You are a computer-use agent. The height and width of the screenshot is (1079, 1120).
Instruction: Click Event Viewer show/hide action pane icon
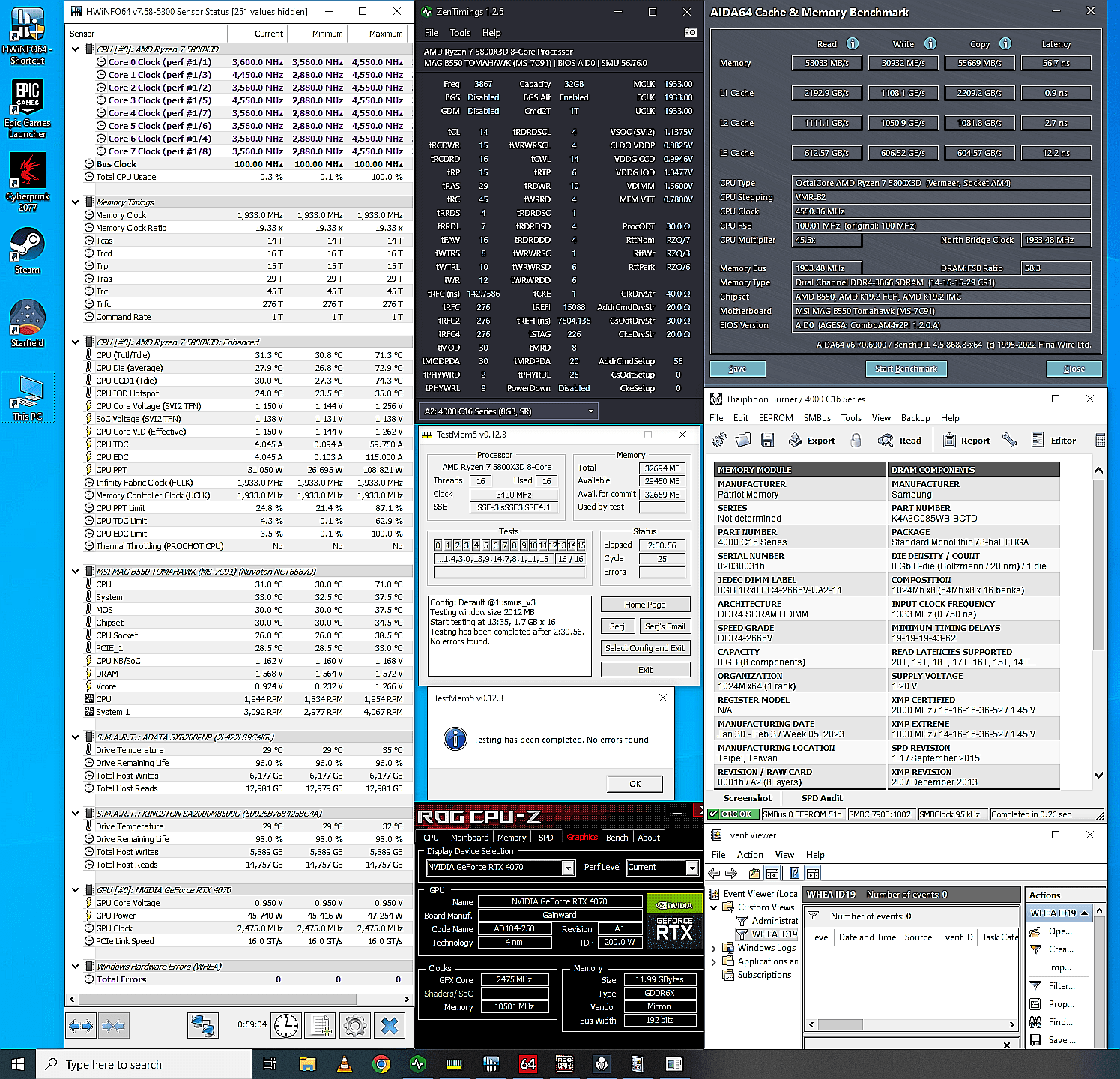(x=812, y=873)
